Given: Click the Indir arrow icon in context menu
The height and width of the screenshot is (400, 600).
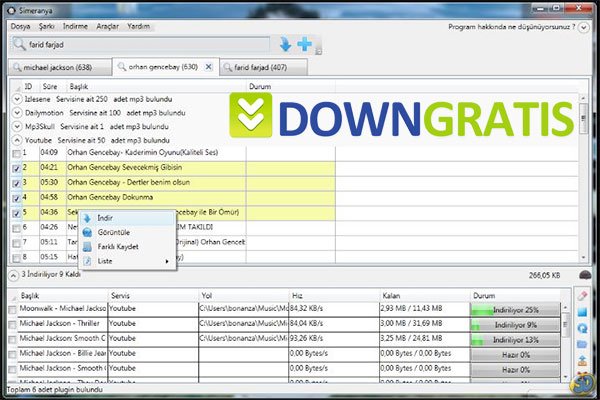Looking at the screenshot, I should point(87,218).
